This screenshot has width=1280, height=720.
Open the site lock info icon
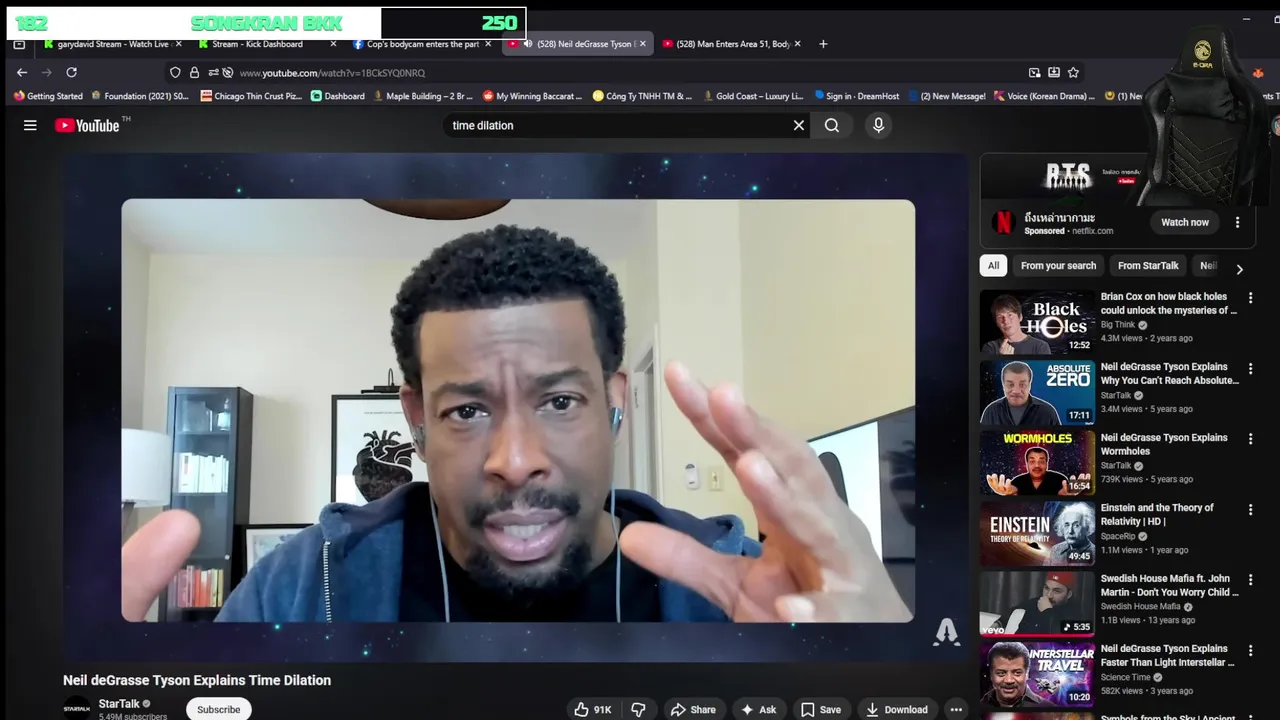coord(194,72)
